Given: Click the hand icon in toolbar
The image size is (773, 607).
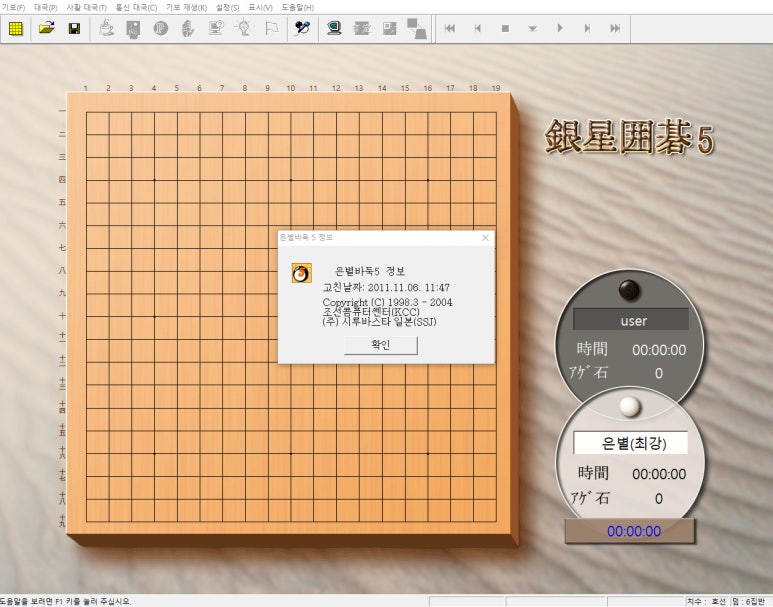Looking at the screenshot, I should click(188, 28).
